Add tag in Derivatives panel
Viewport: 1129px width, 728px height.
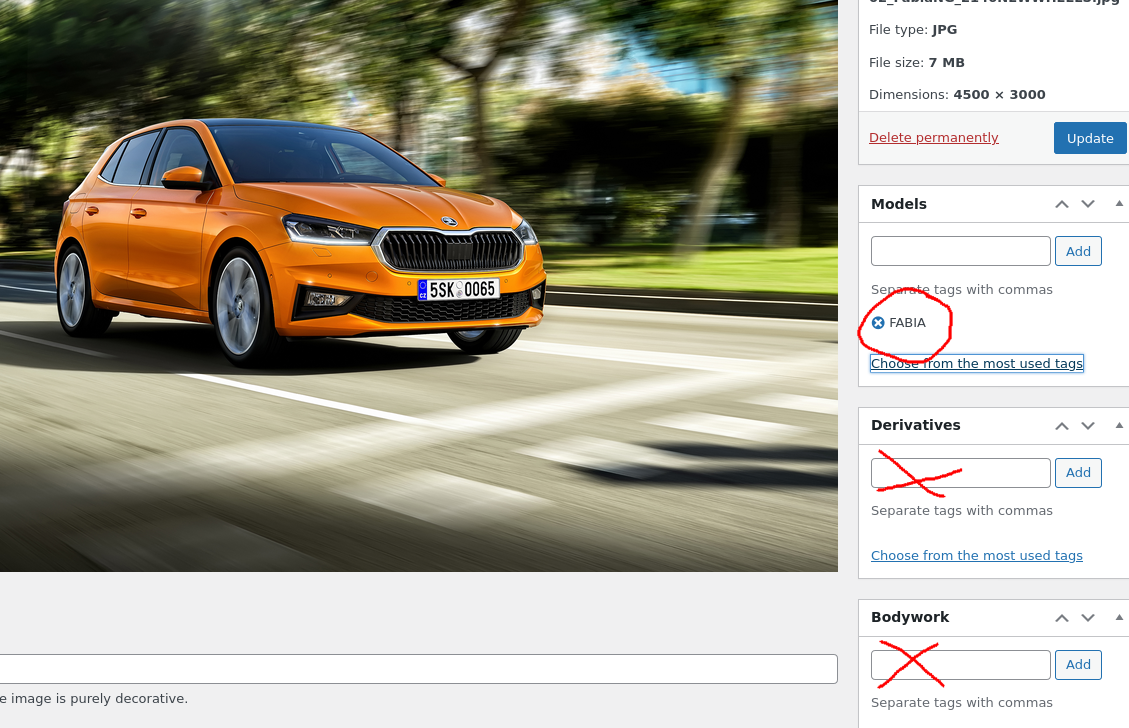tap(1078, 472)
